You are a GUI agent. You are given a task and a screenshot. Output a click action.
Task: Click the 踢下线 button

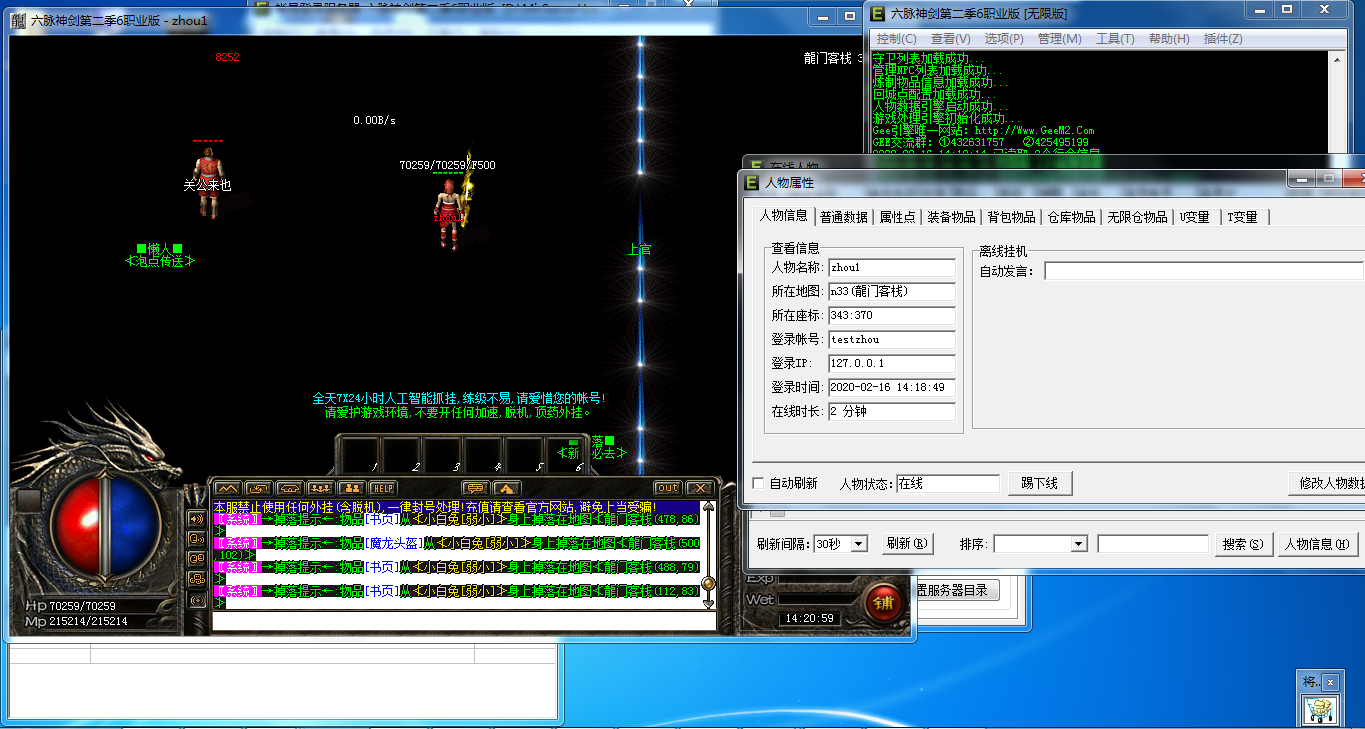point(1039,484)
